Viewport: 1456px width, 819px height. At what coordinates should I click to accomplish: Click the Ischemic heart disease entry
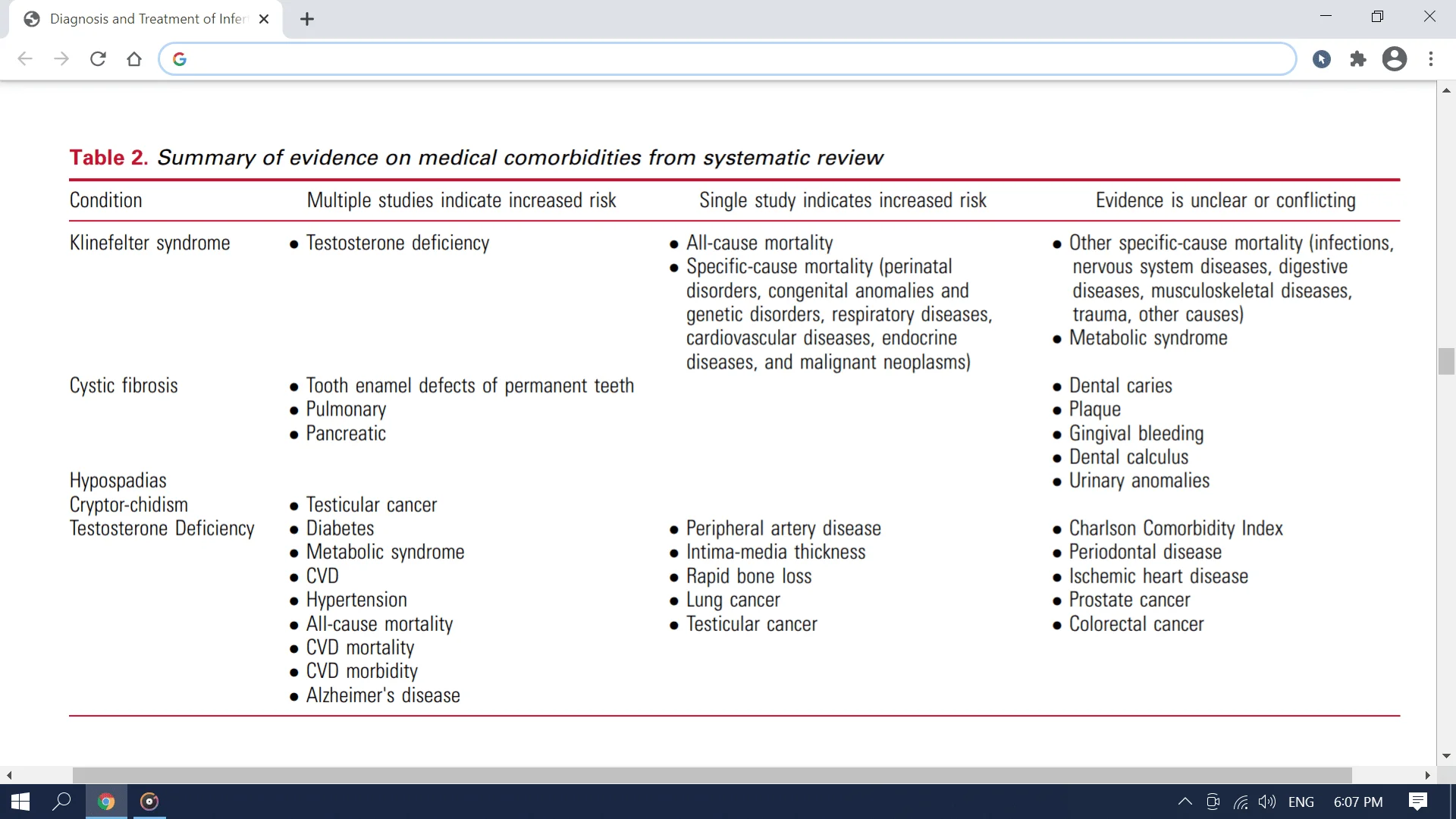pyautogui.click(x=1158, y=576)
